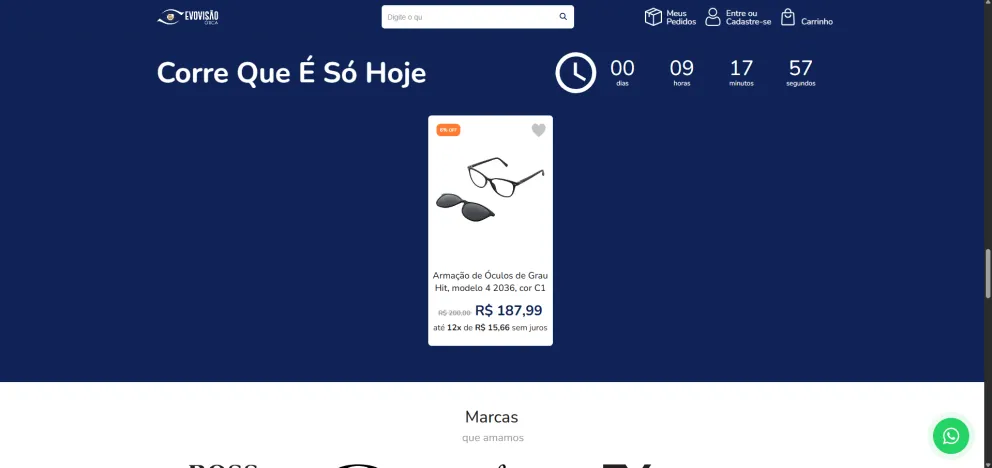
Task: Click the page vertical scrollbar thumb
Action: [x=988, y=273]
